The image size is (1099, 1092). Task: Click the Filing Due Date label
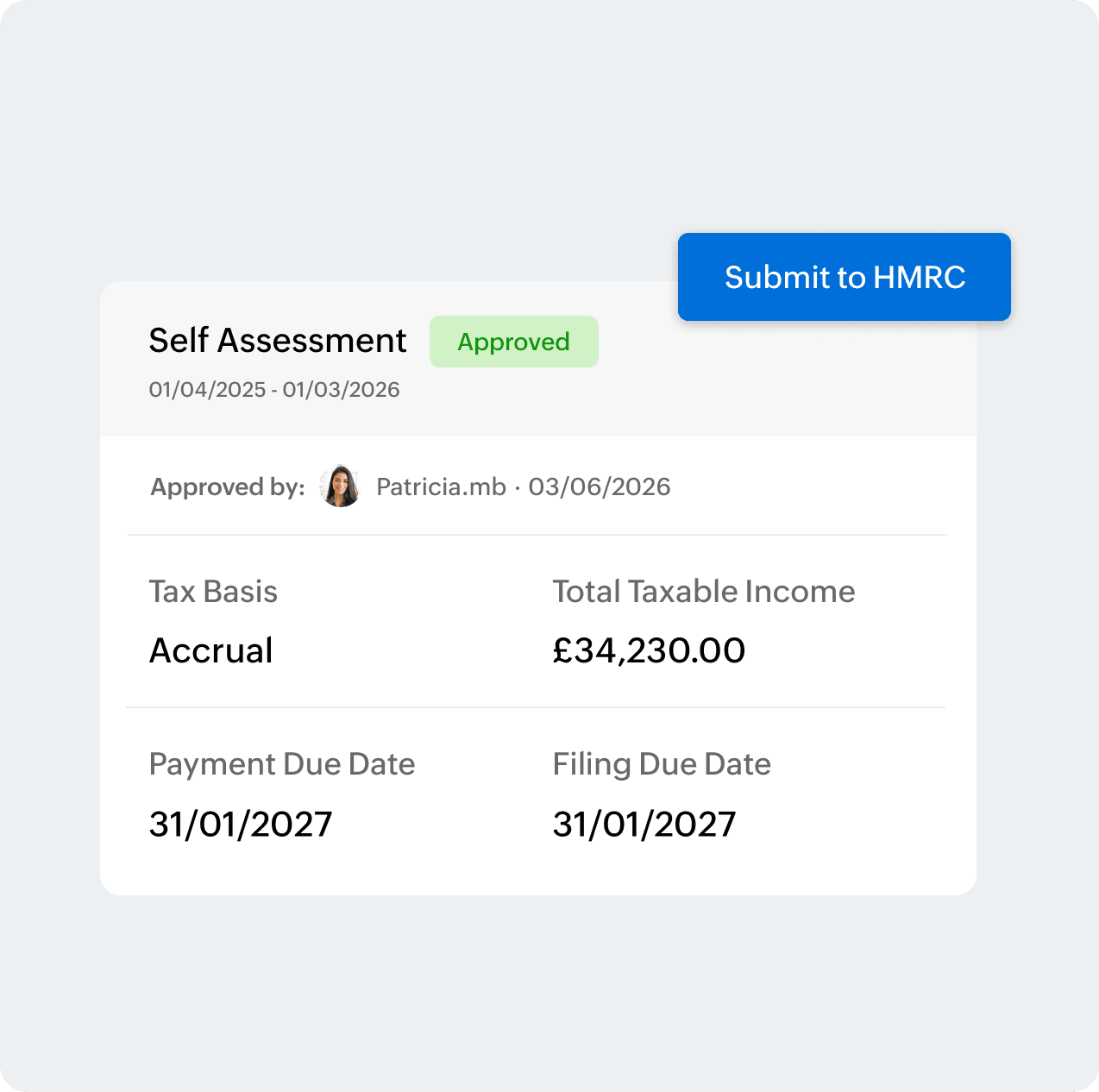coord(662,764)
